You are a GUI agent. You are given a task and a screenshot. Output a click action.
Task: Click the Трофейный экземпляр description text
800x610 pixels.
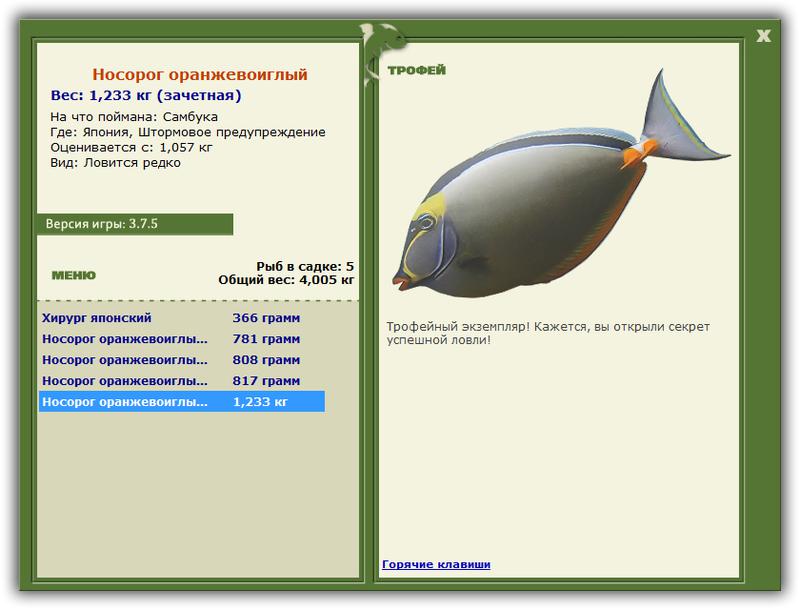tap(547, 333)
